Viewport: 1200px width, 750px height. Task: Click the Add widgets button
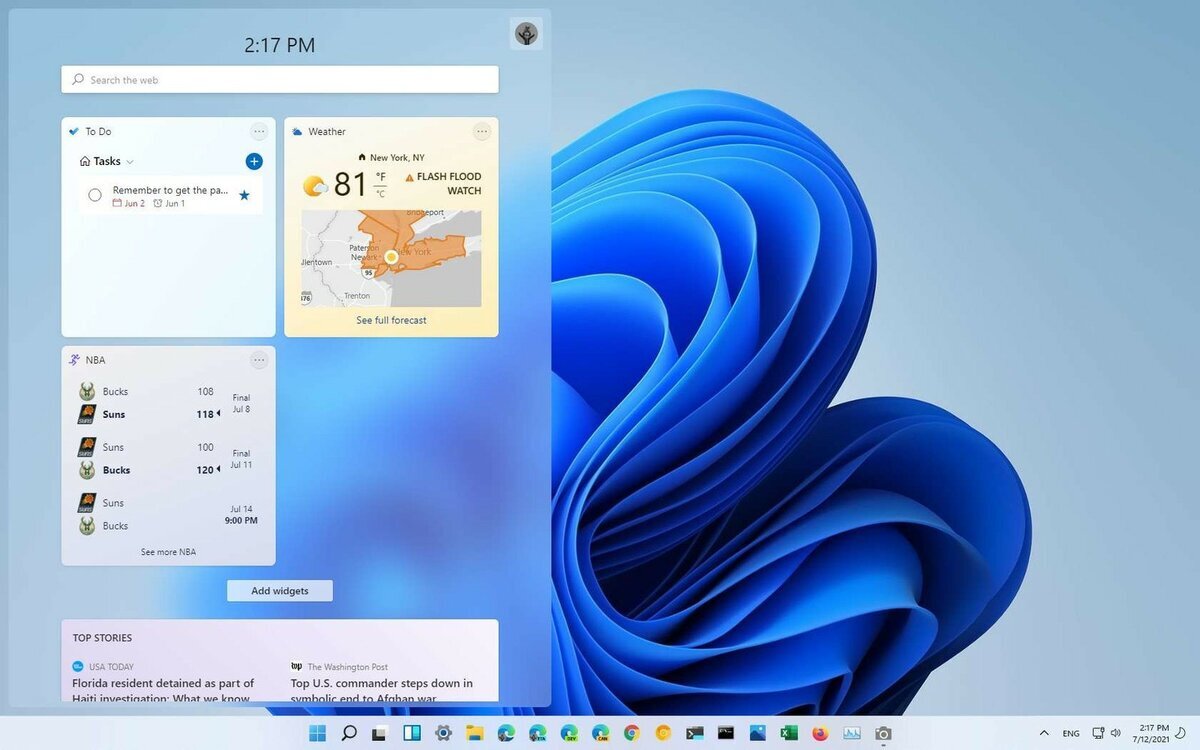(279, 590)
